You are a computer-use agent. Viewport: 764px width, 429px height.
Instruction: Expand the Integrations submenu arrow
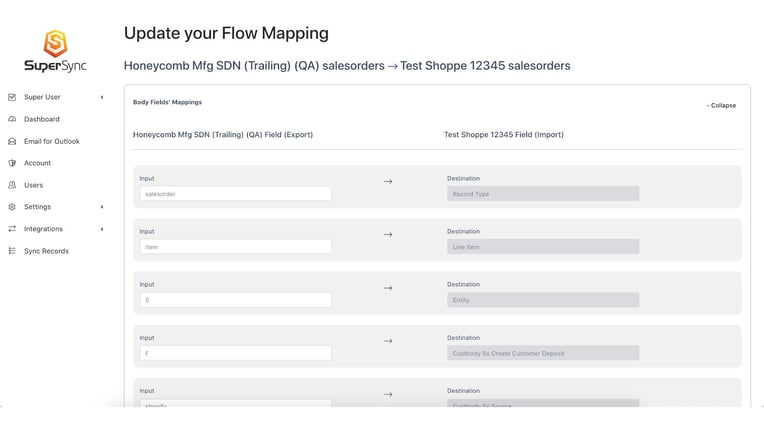point(102,229)
